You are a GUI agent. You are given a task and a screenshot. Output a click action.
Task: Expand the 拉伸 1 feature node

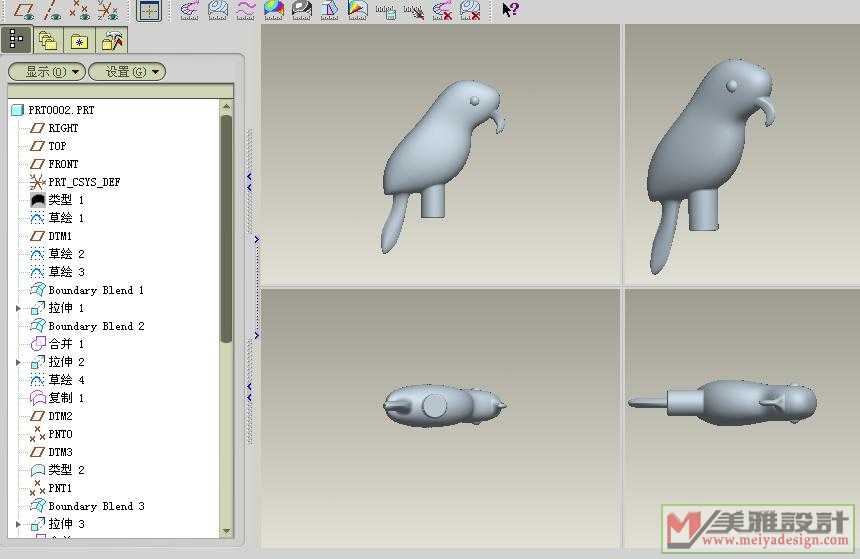pyautogui.click(x=18, y=308)
